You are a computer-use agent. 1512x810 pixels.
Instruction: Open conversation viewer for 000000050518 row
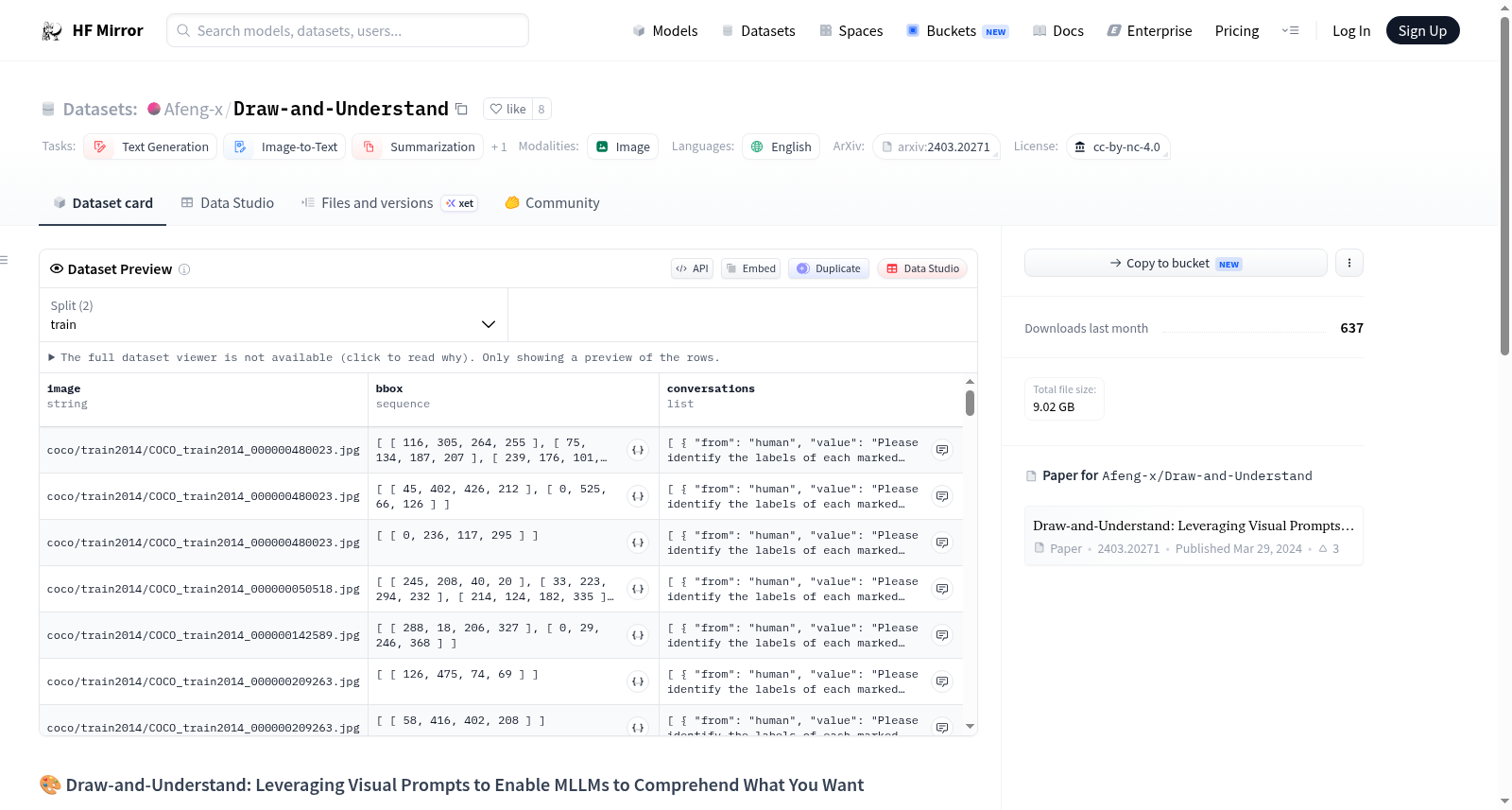(942, 589)
